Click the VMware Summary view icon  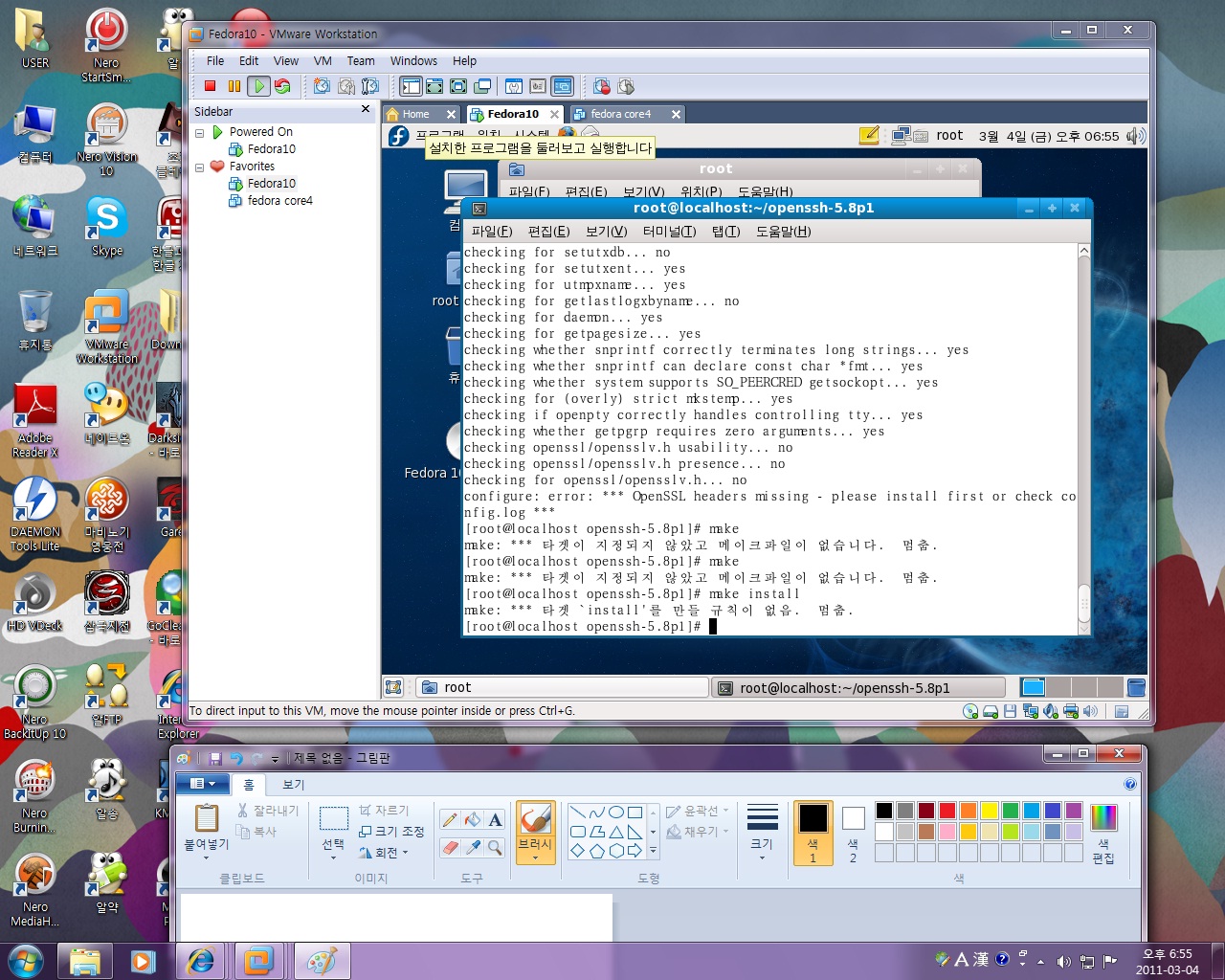pos(514,86)
